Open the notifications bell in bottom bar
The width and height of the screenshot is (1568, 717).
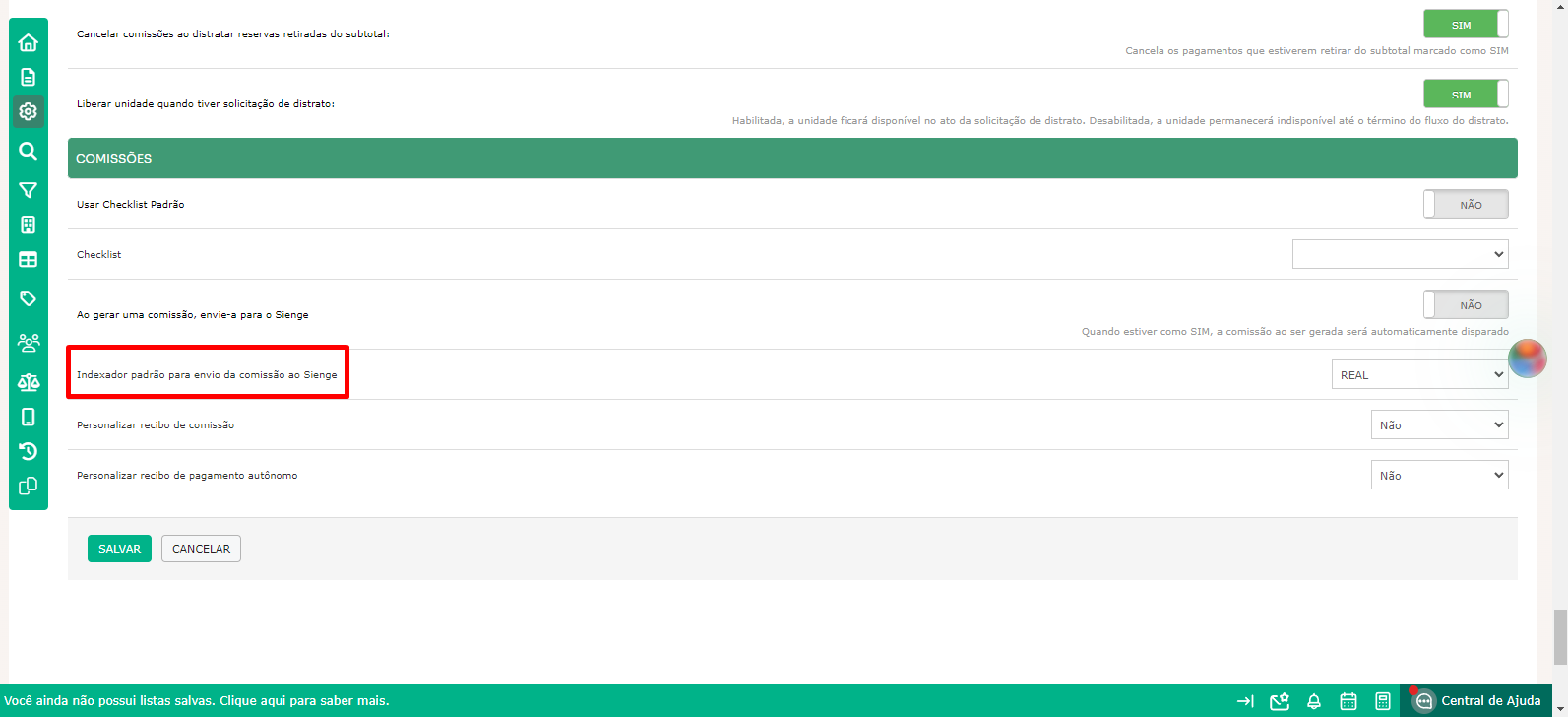[x=1314, y=701]
